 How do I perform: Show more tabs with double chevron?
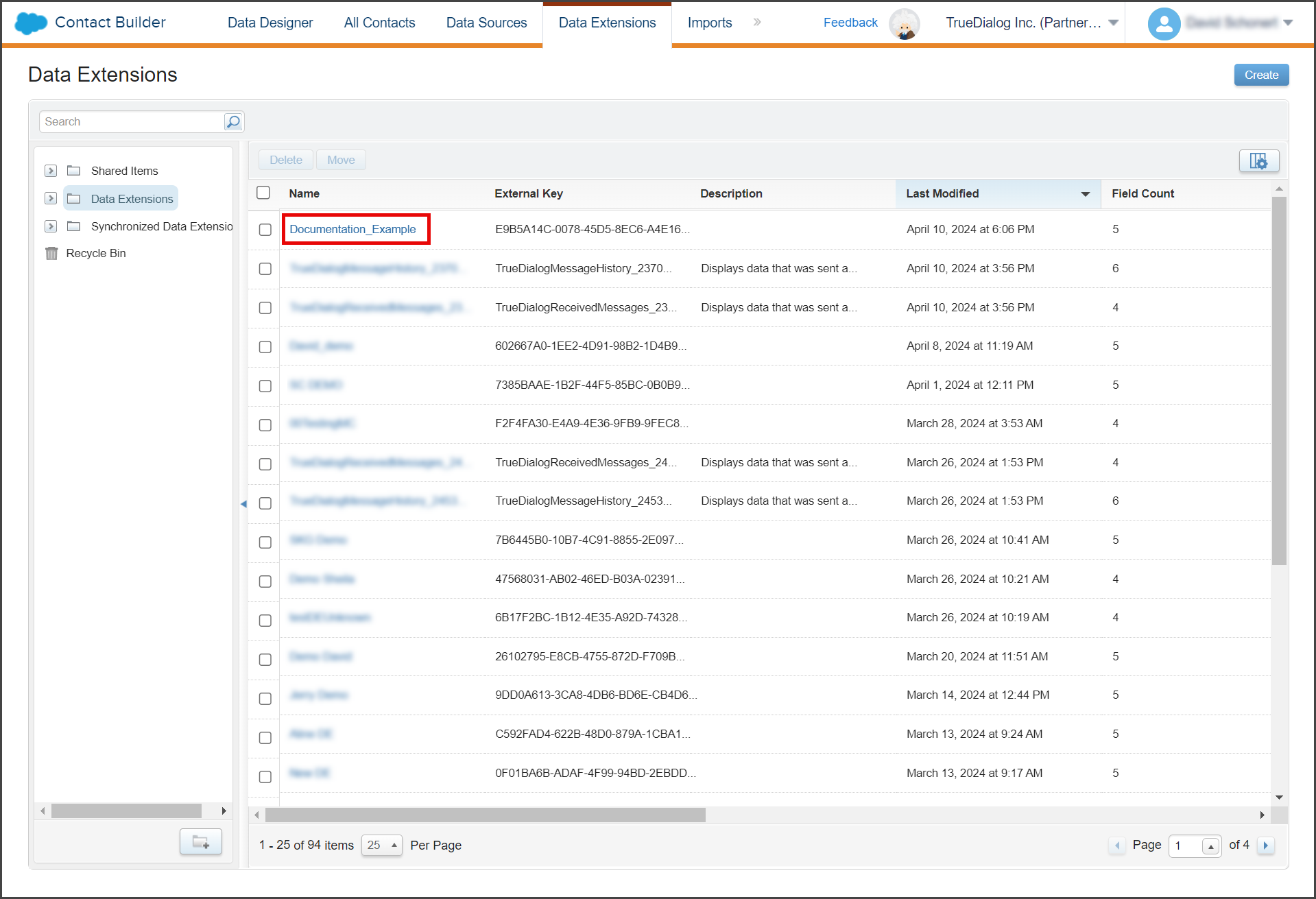[757, 23]
